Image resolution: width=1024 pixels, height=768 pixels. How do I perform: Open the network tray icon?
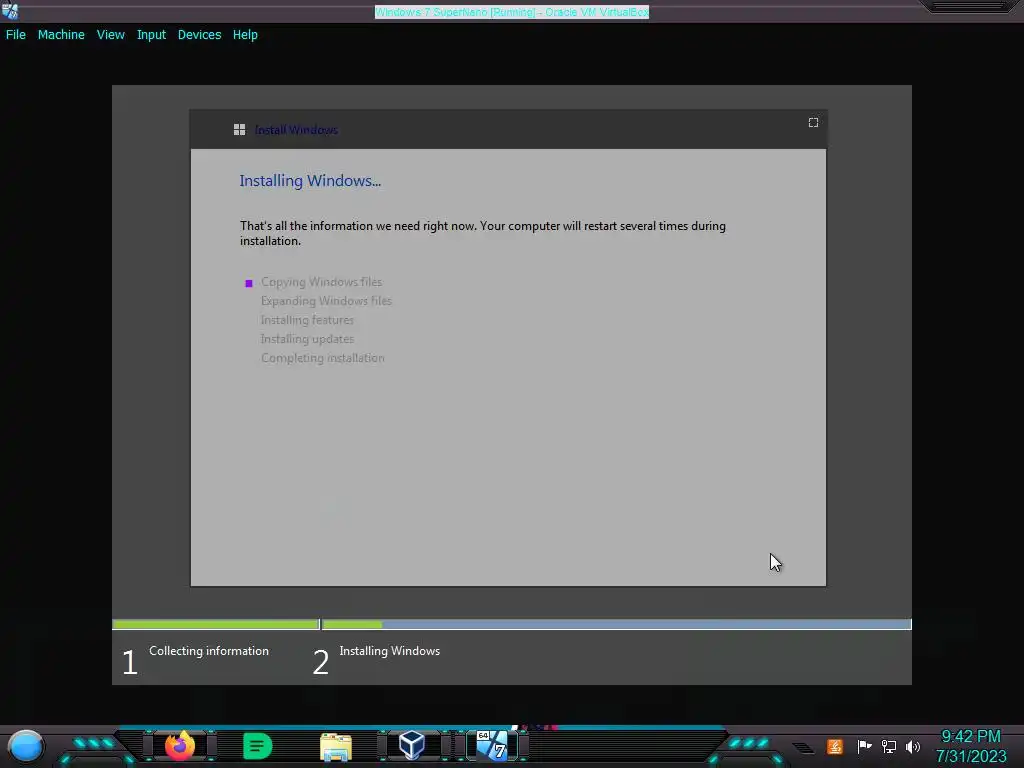(888, 746)
